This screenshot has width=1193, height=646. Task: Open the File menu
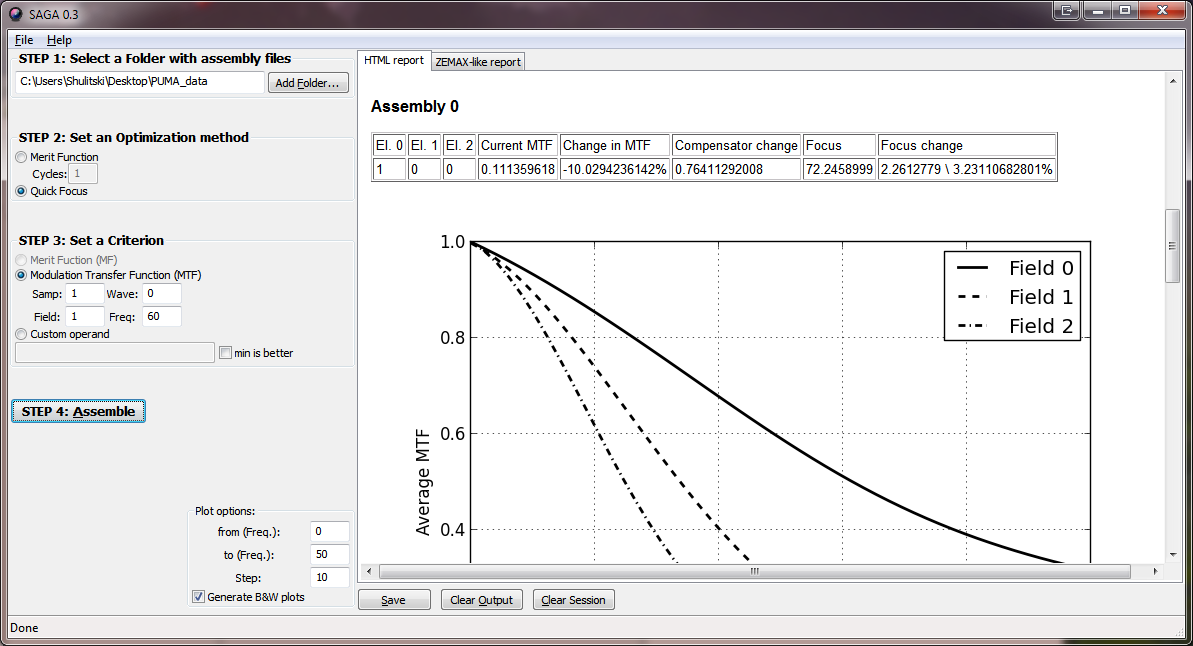24,40
